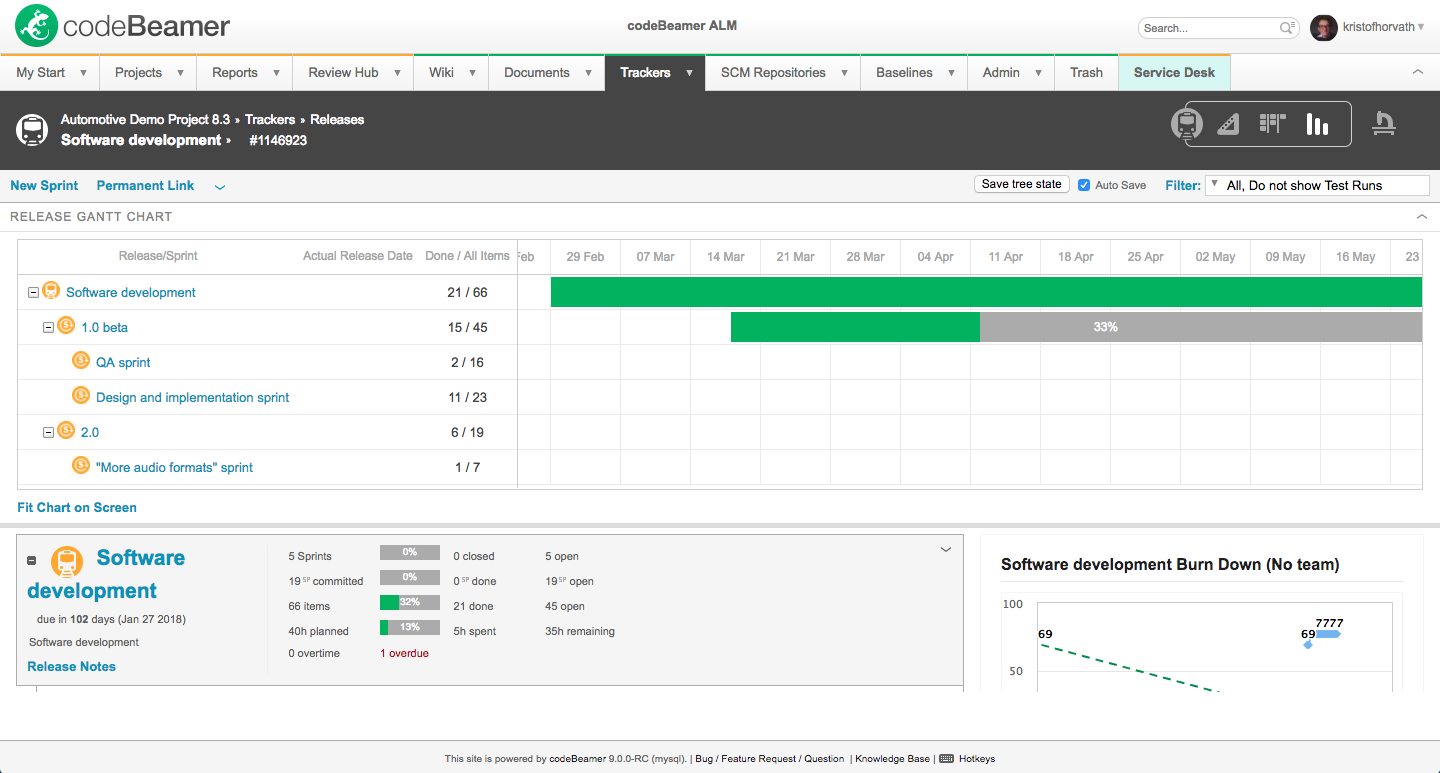Image resolution: width=1440 pixels, height=773 pixels.
Task: Collapse the 1.0 beta tree node
Action: click(48, 328)
